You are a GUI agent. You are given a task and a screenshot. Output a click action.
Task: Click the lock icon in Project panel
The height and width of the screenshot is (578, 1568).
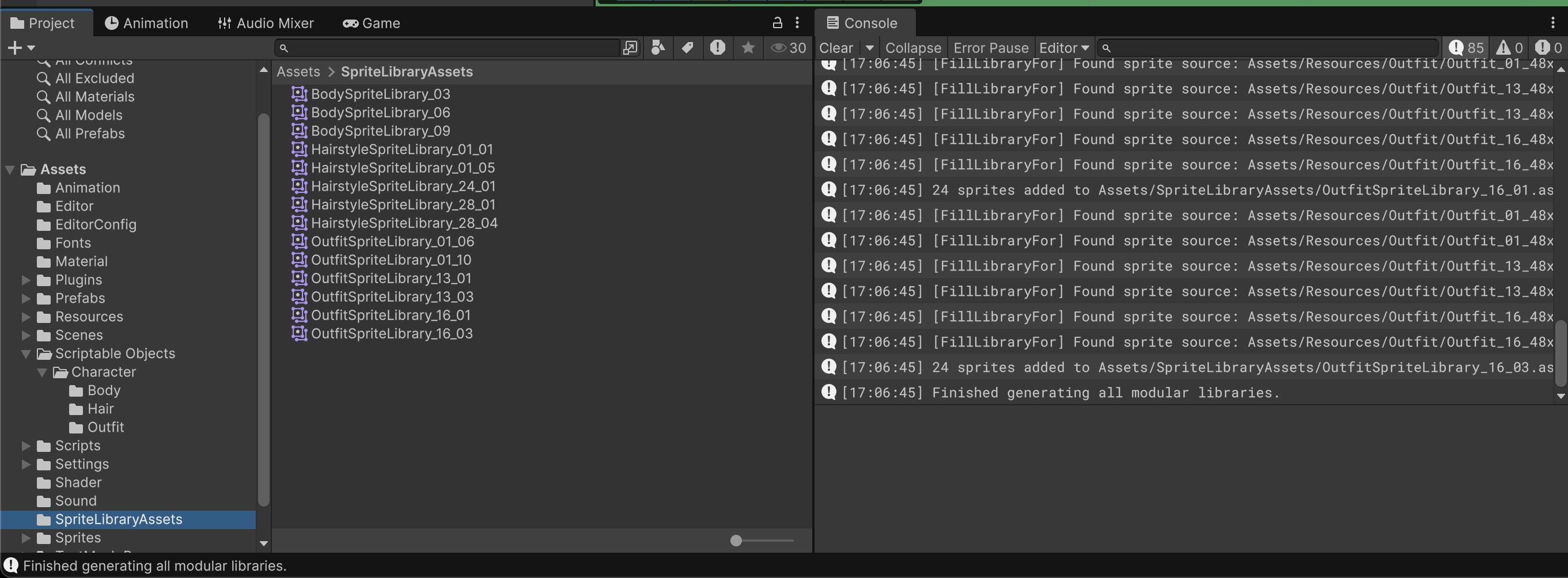coord(777,23)
